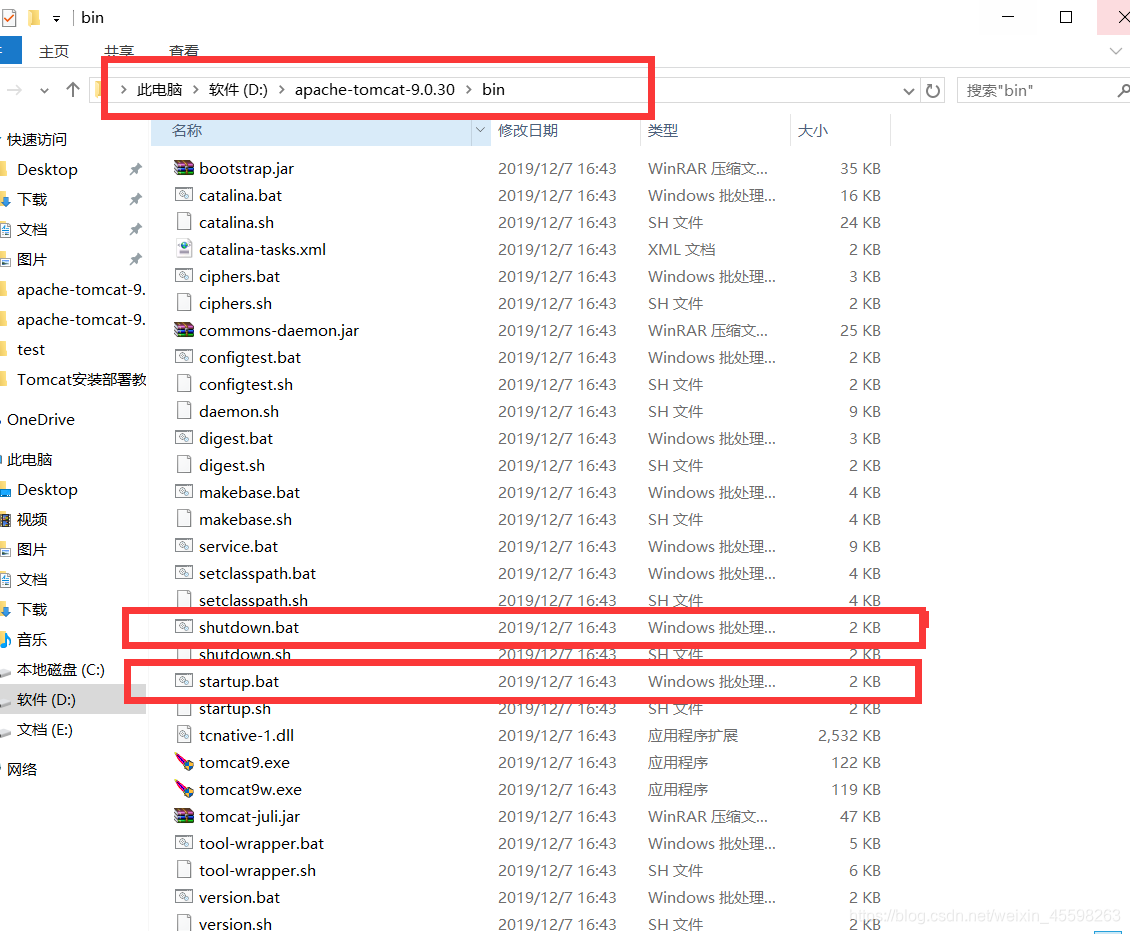
Task: Open the address bar history dropdown
Action: 909,91
